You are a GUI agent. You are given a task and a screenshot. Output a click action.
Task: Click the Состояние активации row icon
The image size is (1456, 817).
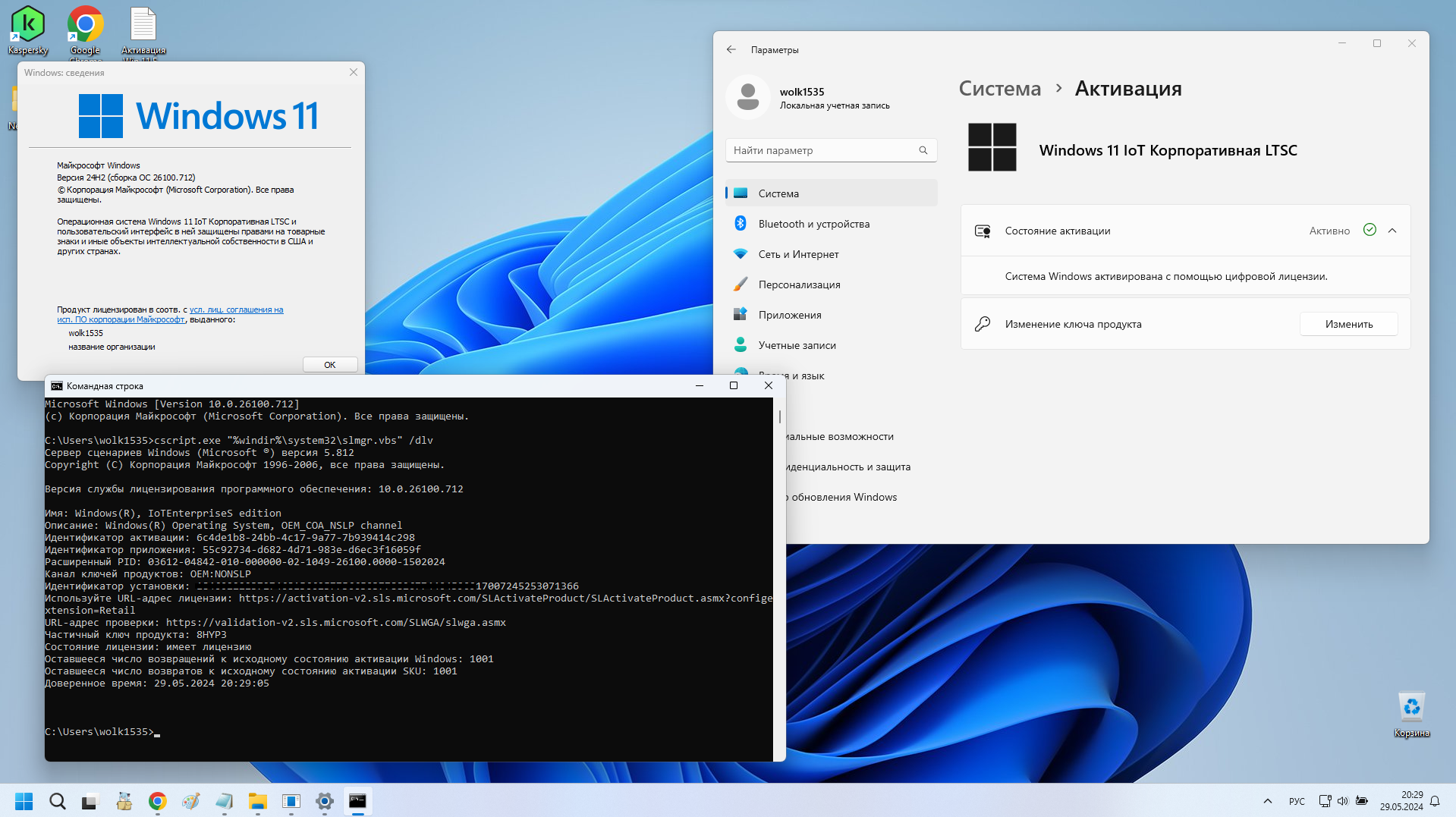pos(983,231)
